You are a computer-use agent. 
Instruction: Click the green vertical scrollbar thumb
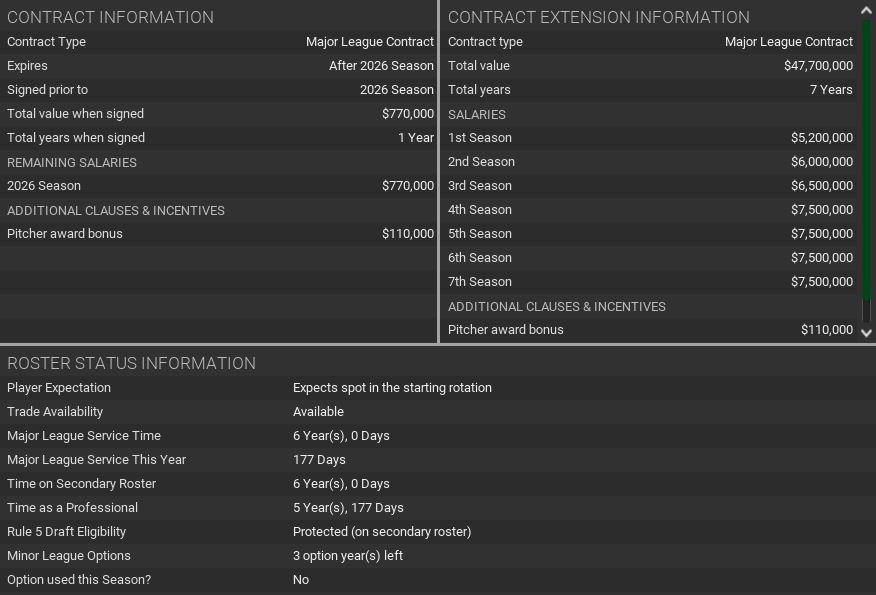pos(866,160)
